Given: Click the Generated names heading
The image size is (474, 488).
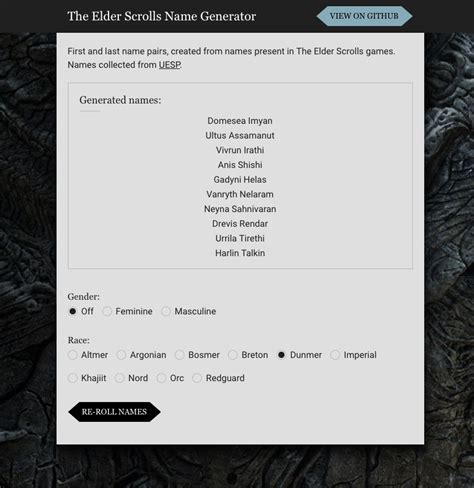Looking at the screenshot, I should 120,100.
